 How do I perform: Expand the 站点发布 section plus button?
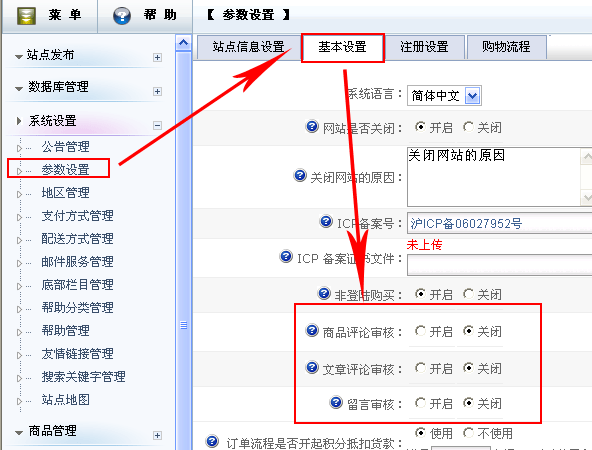pyautogui.click(x=157, y=57)
